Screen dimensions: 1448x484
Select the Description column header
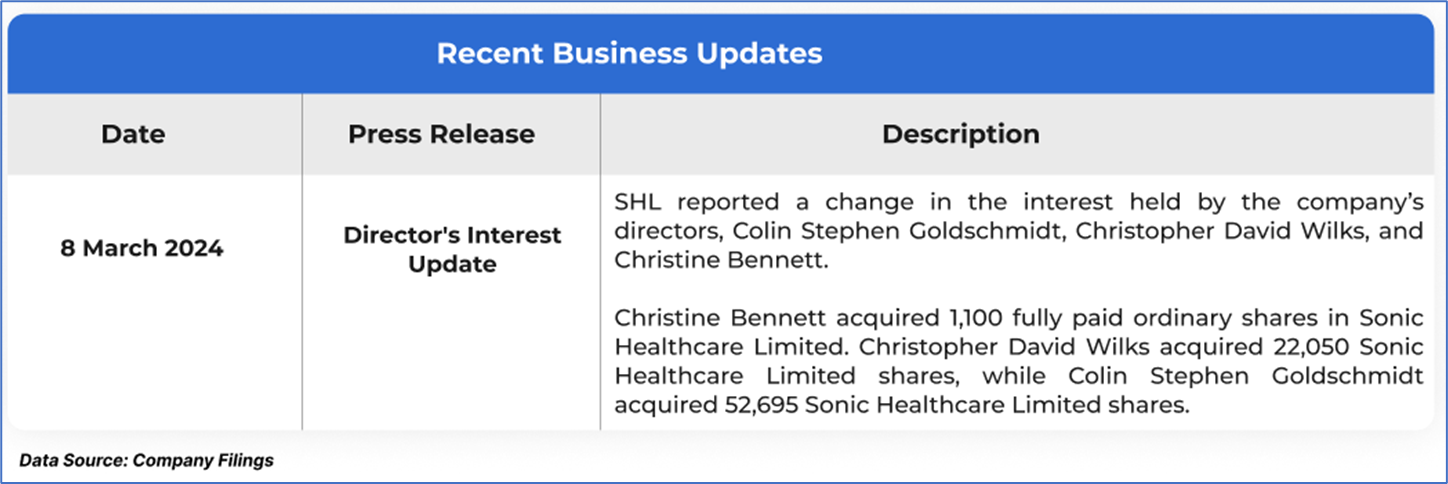[960, 134]
